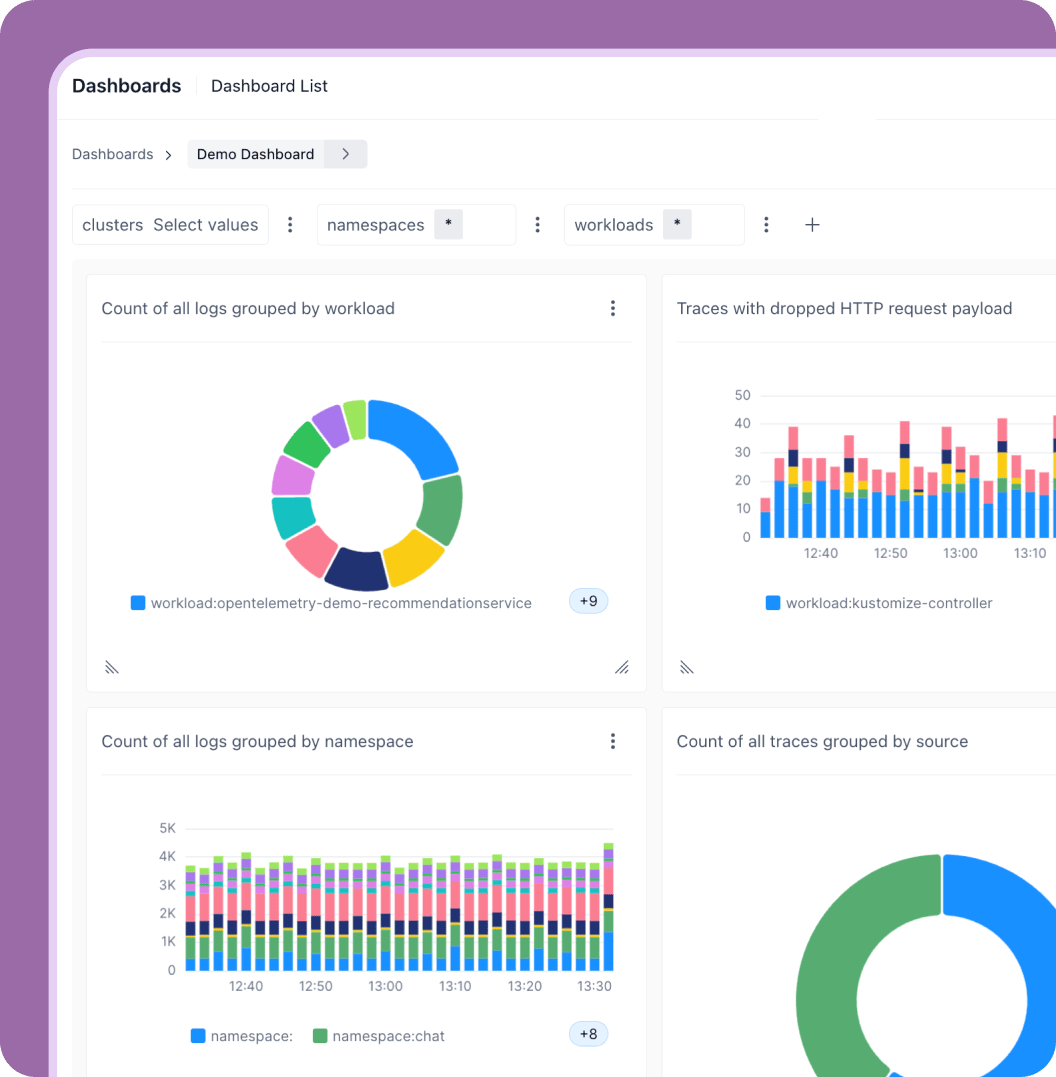The image size is (1056, 1077).
Task: Toggle recommendationservice legend color swatch
Action: (x=138, y=603)
